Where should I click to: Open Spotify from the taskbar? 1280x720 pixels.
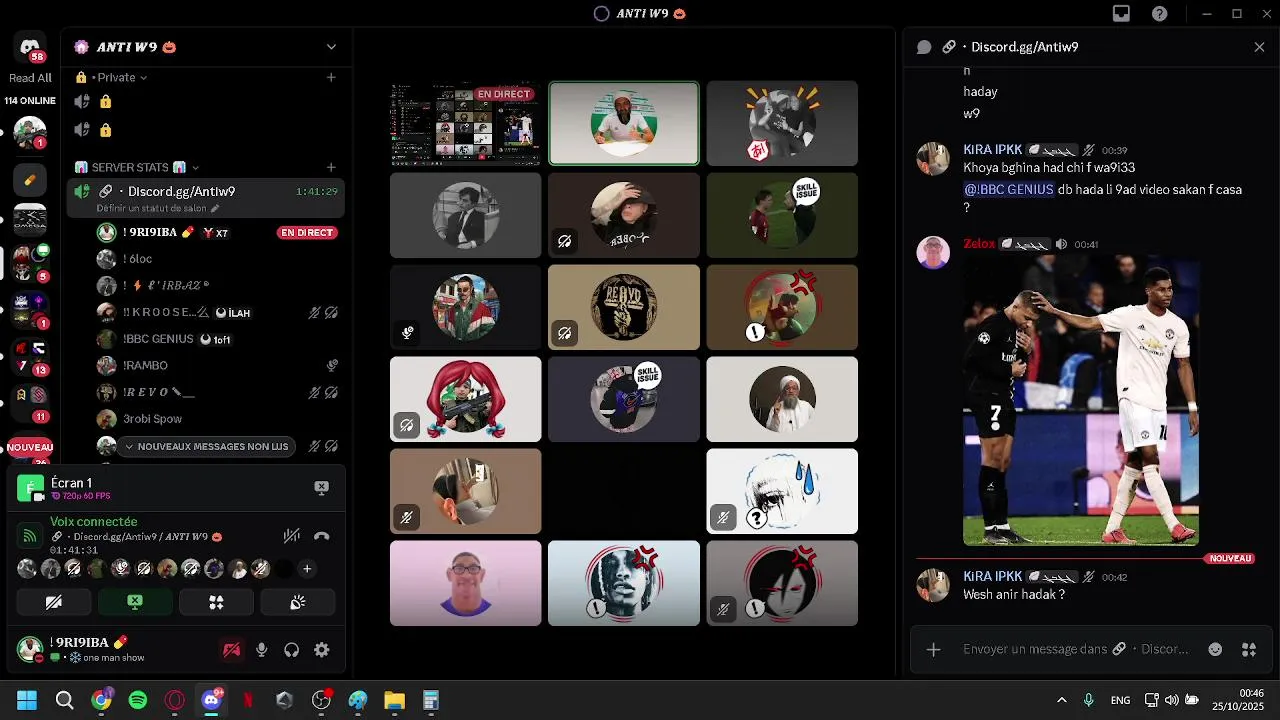point(138,700)
